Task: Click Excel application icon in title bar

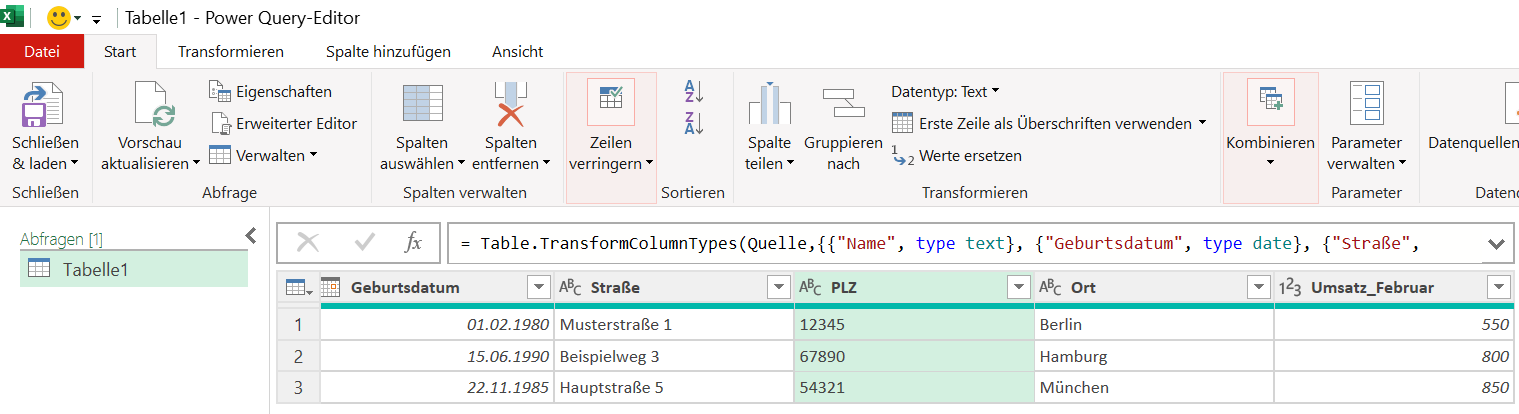Action: (12, 17)
